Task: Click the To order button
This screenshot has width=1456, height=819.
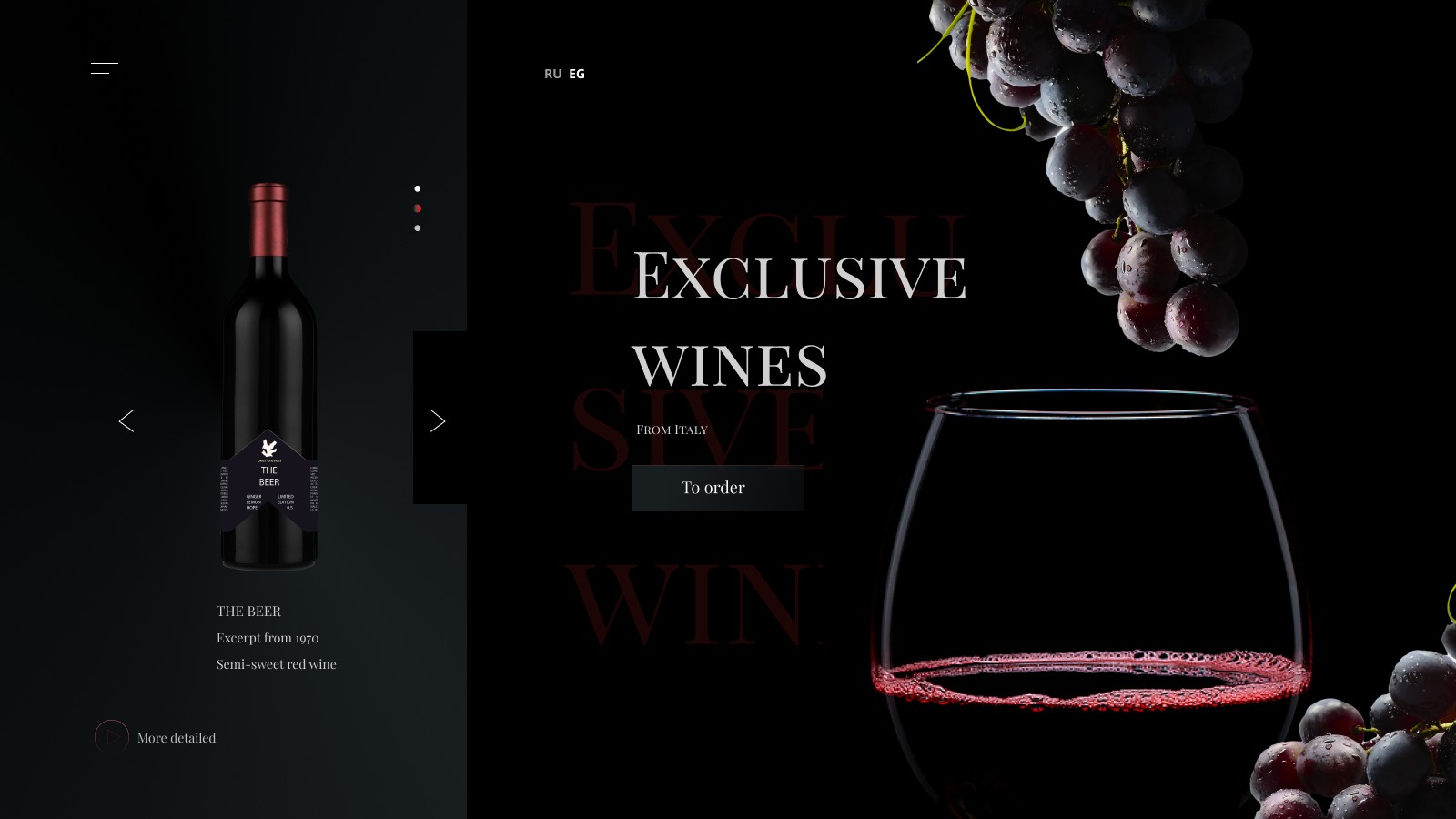Action: [x=718, y=488]
